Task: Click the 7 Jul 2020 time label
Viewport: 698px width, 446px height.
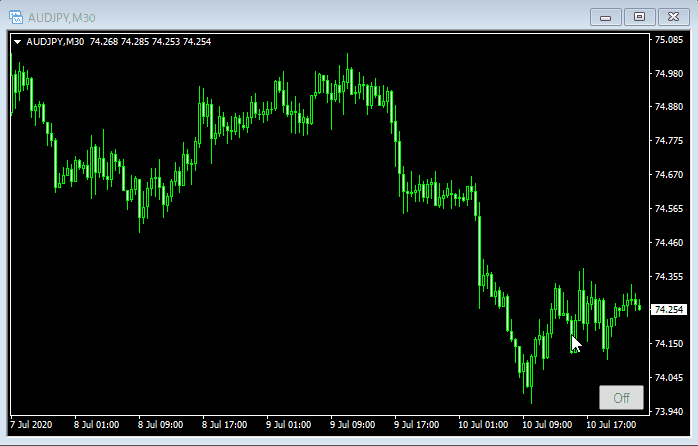Action: coord(31,425)
